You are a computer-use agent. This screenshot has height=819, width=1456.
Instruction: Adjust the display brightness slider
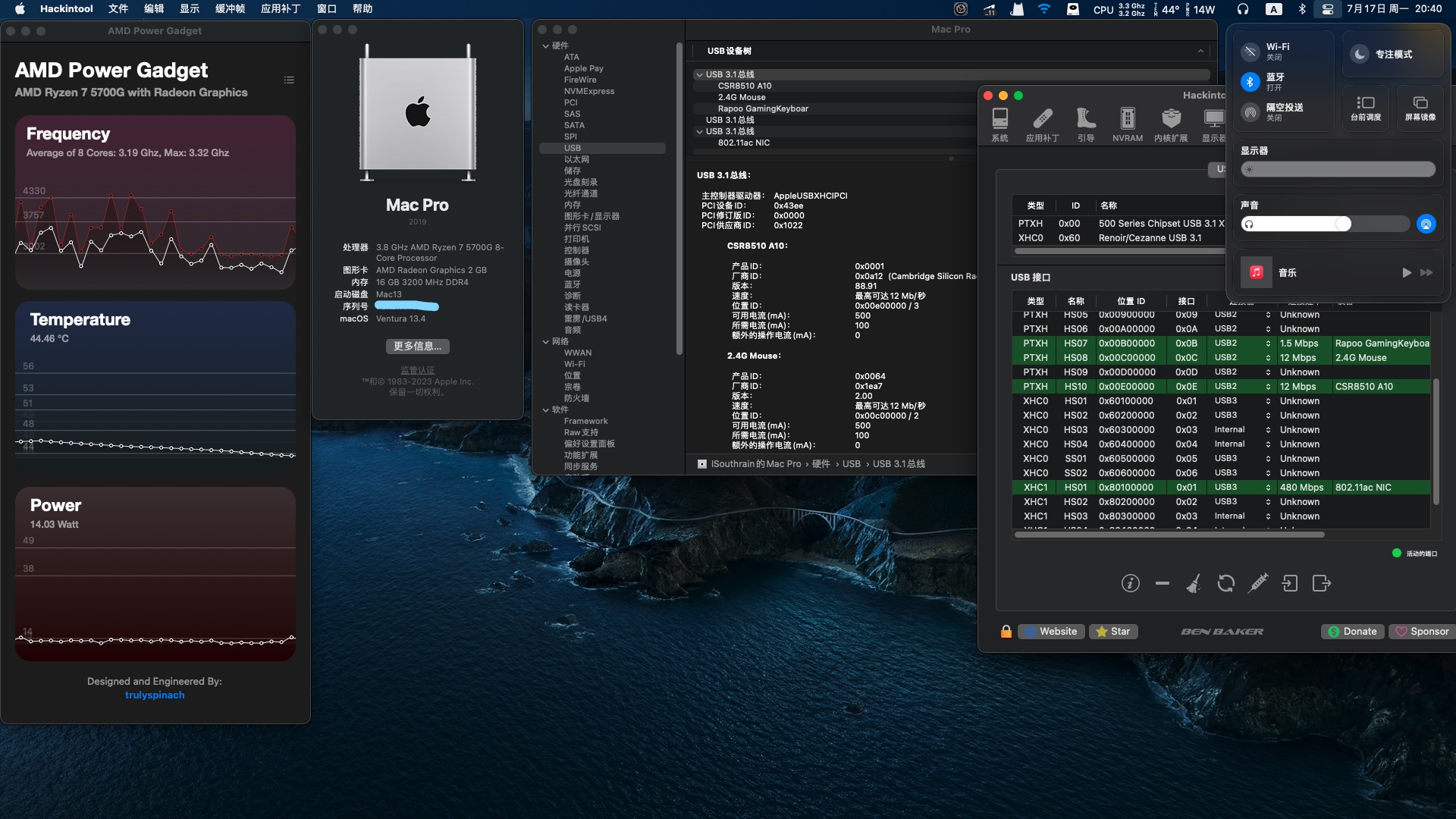pyautogui.click(x=1338, y=169)
